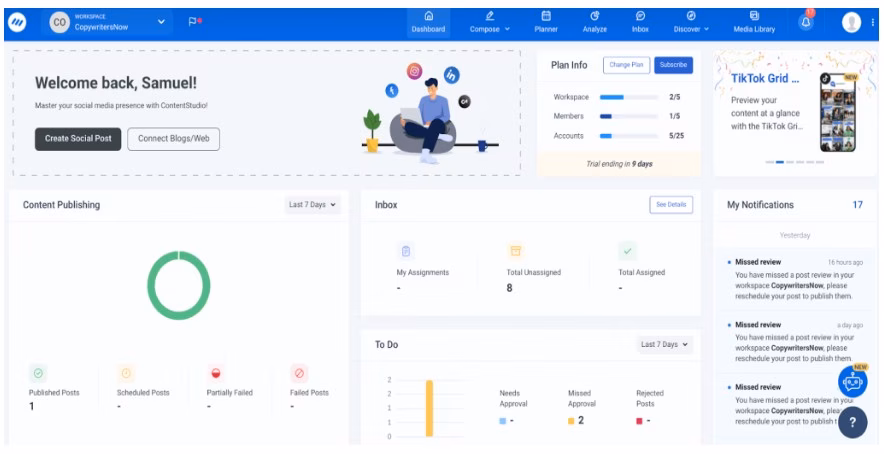Open the chatbot assistant icon
Viewport: 884px width, 454px height.
(852, 380)
